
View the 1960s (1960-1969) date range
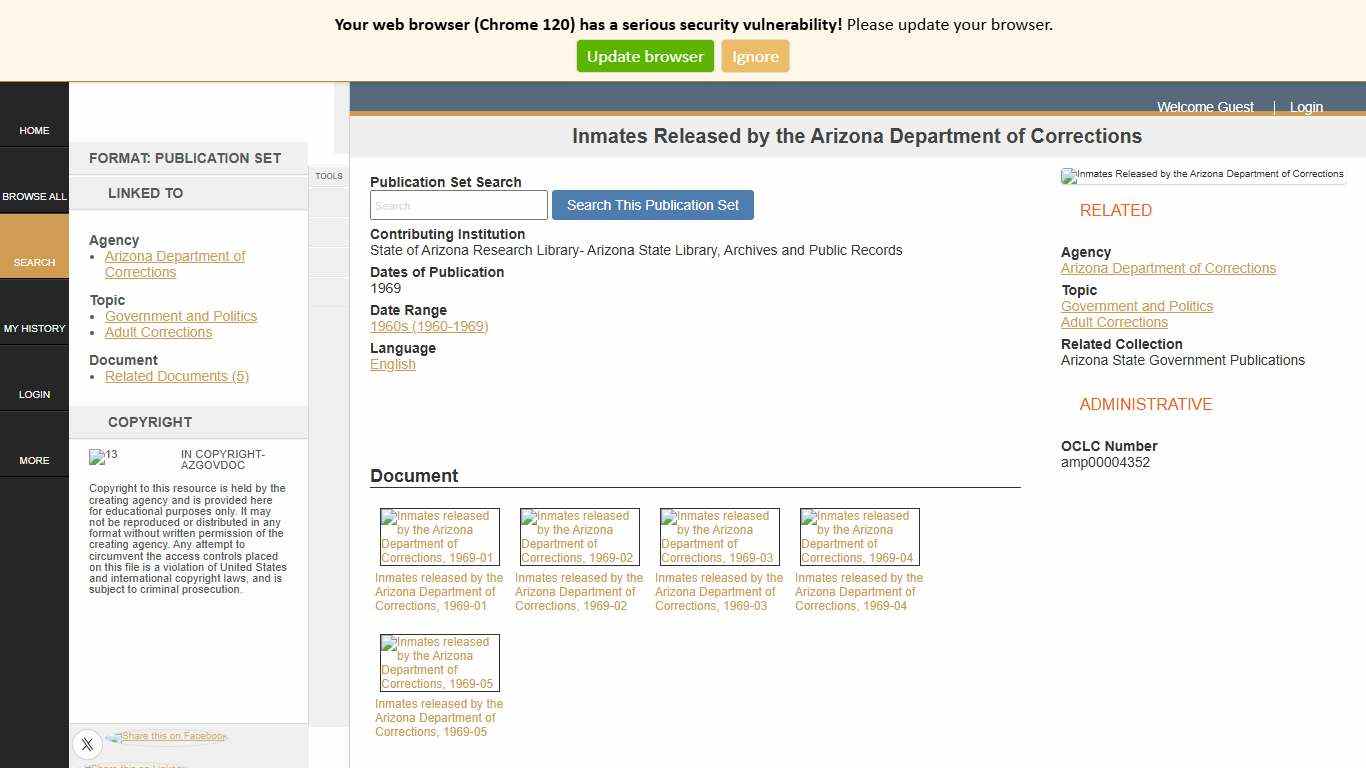click(428, 326)
